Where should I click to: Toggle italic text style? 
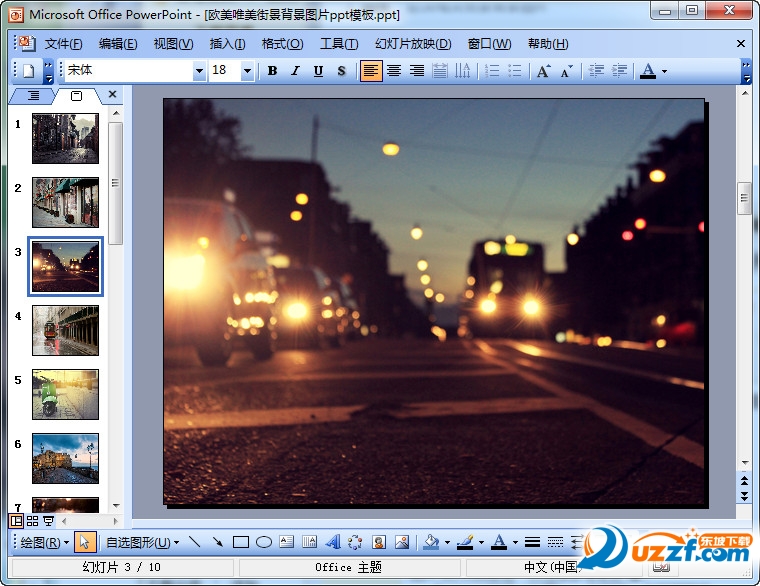tap(295, 71)
